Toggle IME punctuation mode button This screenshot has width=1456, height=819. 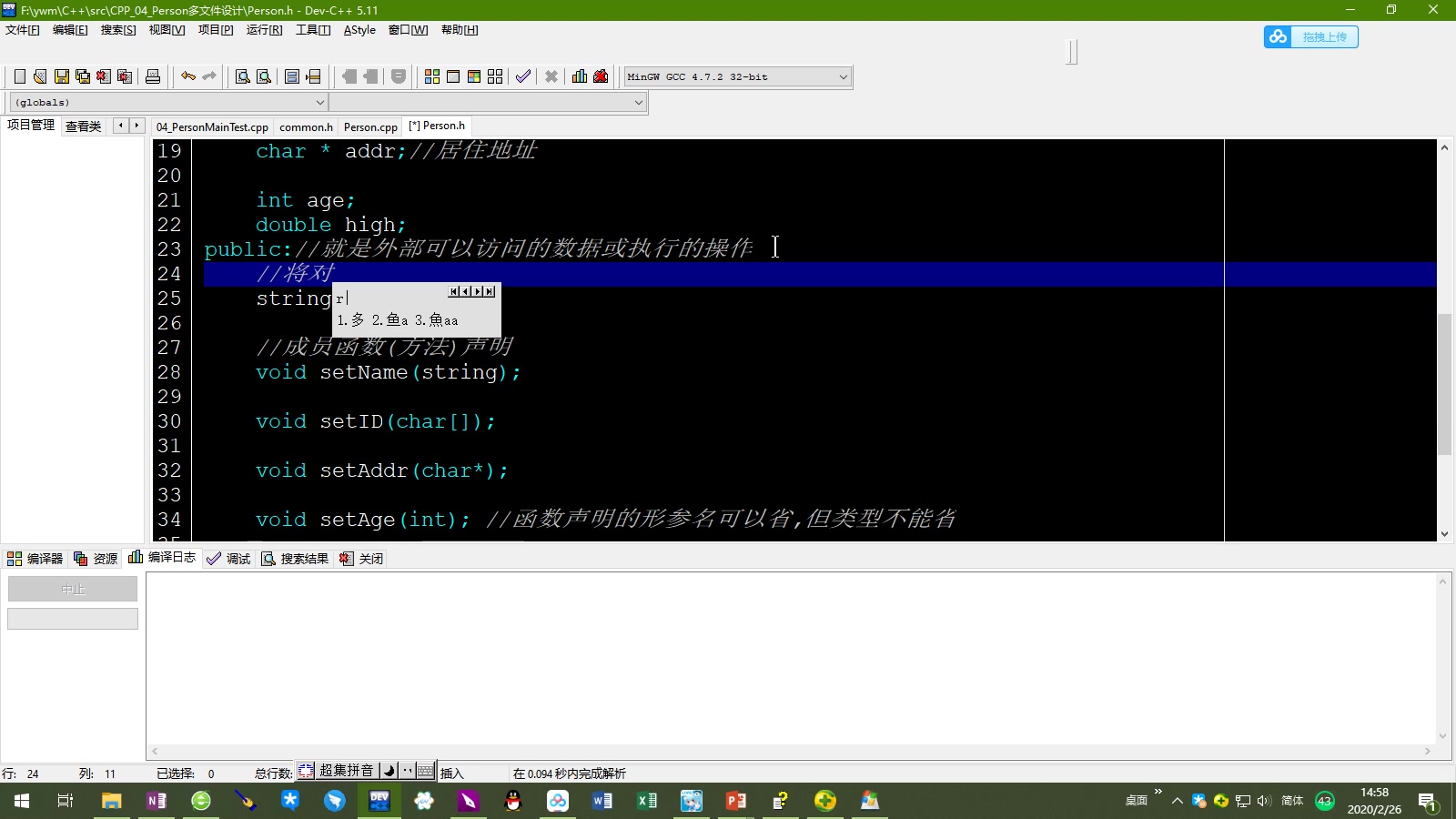407,771
